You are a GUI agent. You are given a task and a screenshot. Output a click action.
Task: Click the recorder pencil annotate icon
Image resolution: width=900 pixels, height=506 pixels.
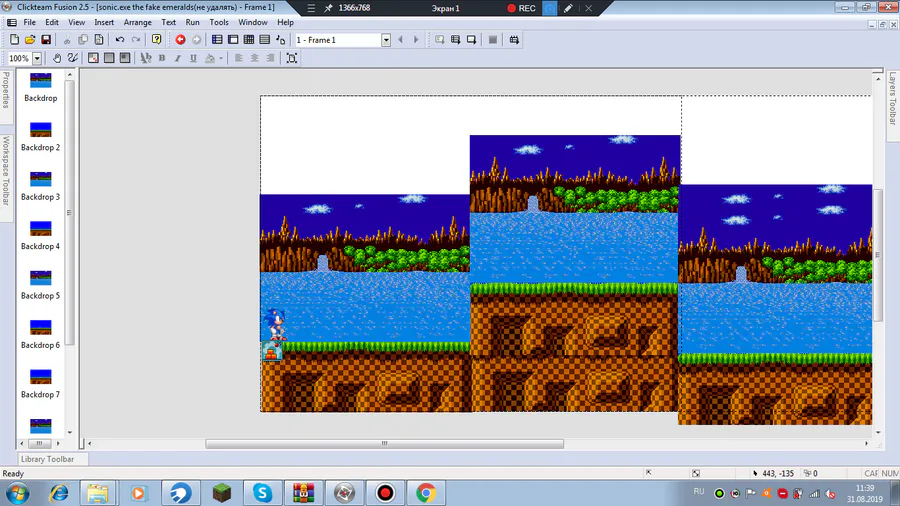coord(568,8)
